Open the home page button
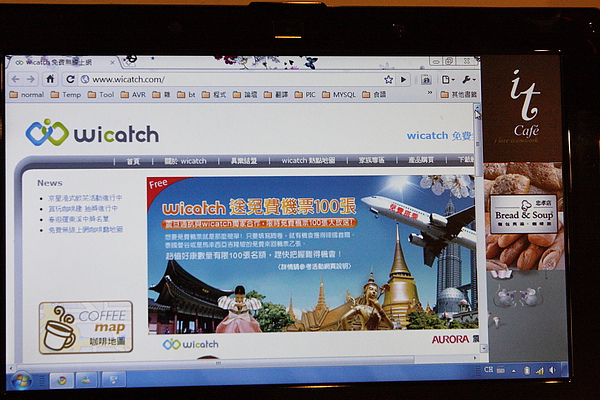 [x=50, y=79]
